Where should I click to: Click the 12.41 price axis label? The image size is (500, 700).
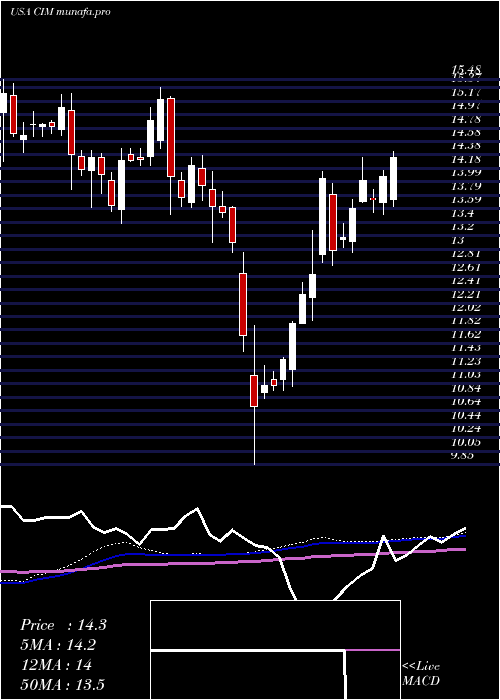click(466, 281)
